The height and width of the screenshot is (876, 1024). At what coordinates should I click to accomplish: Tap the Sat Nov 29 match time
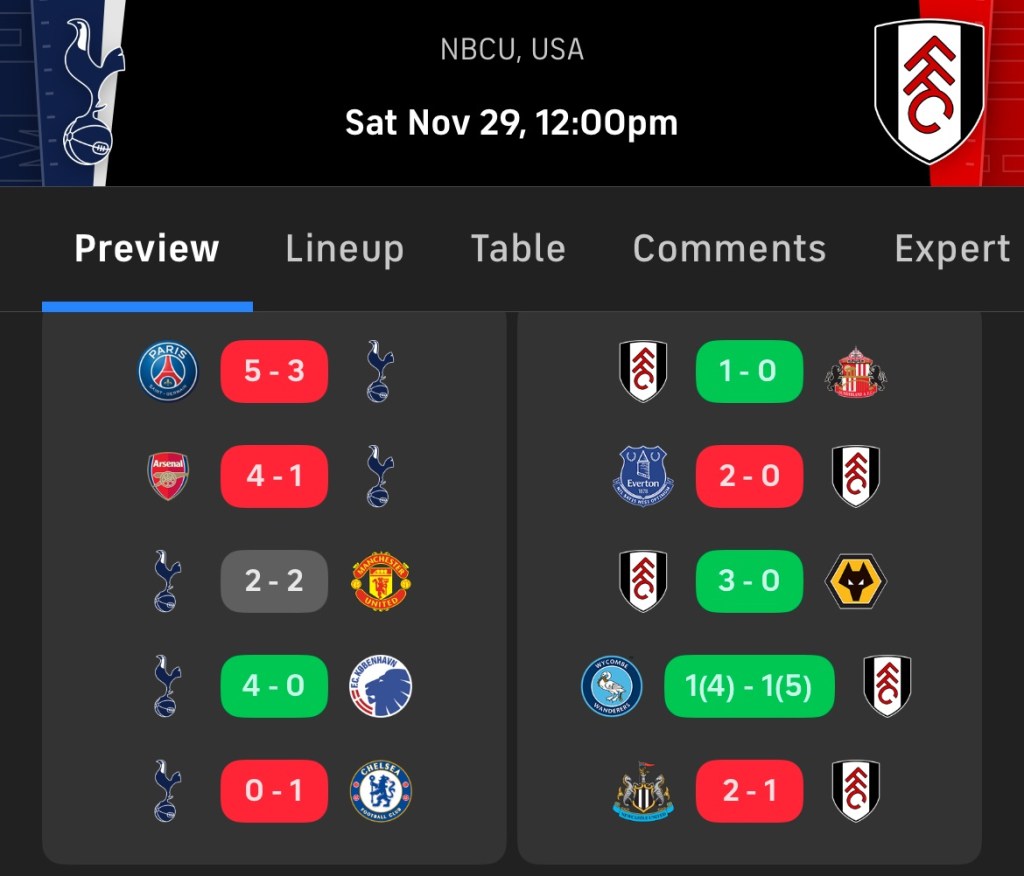click(511, 123)
